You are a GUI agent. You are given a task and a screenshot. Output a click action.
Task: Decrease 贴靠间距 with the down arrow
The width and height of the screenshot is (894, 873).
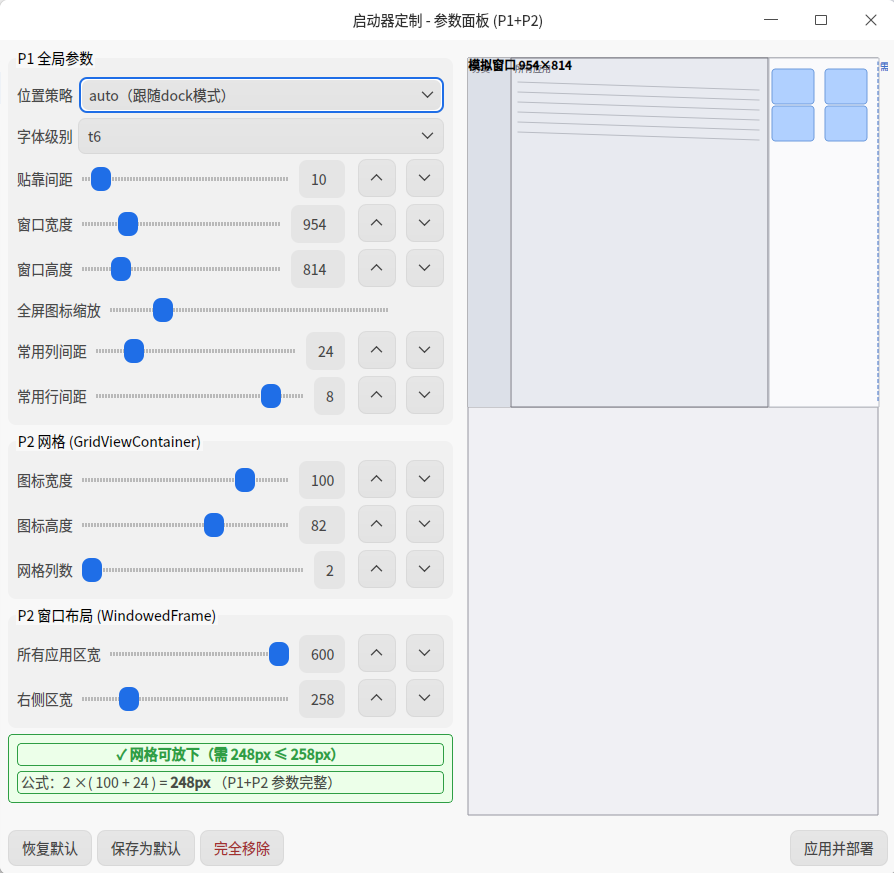[425, 178]
